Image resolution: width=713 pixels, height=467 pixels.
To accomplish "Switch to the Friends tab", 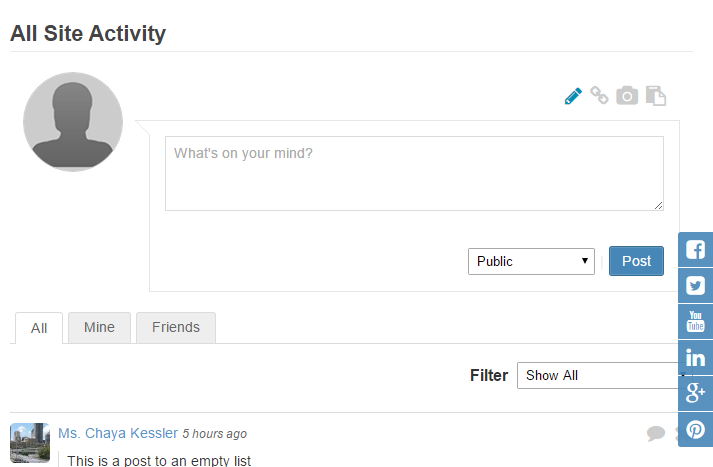I will (176, 327).
